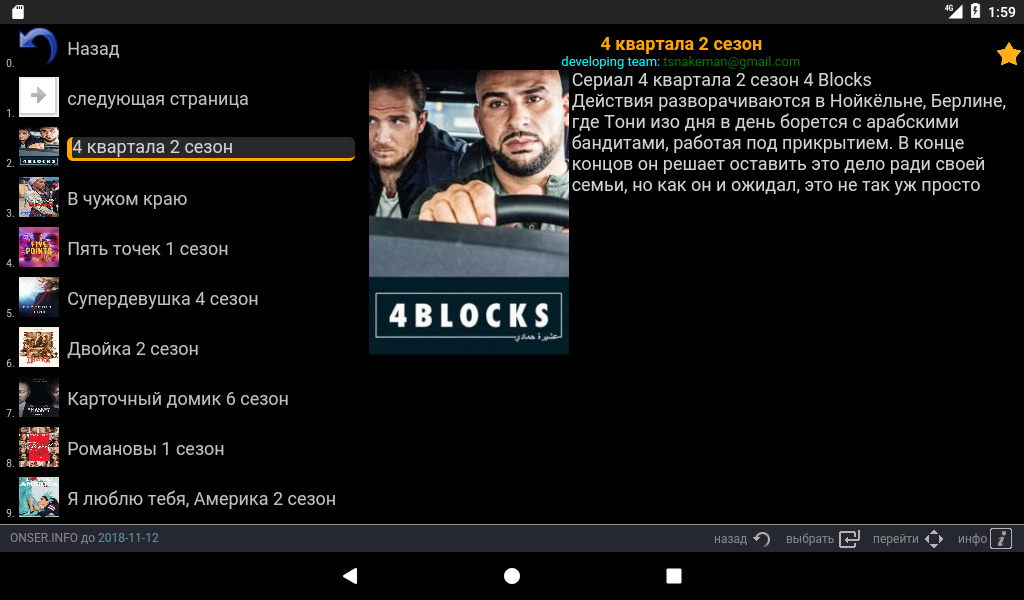
Task: Tap the Android home circle button
Action: [x=512, y=575]
